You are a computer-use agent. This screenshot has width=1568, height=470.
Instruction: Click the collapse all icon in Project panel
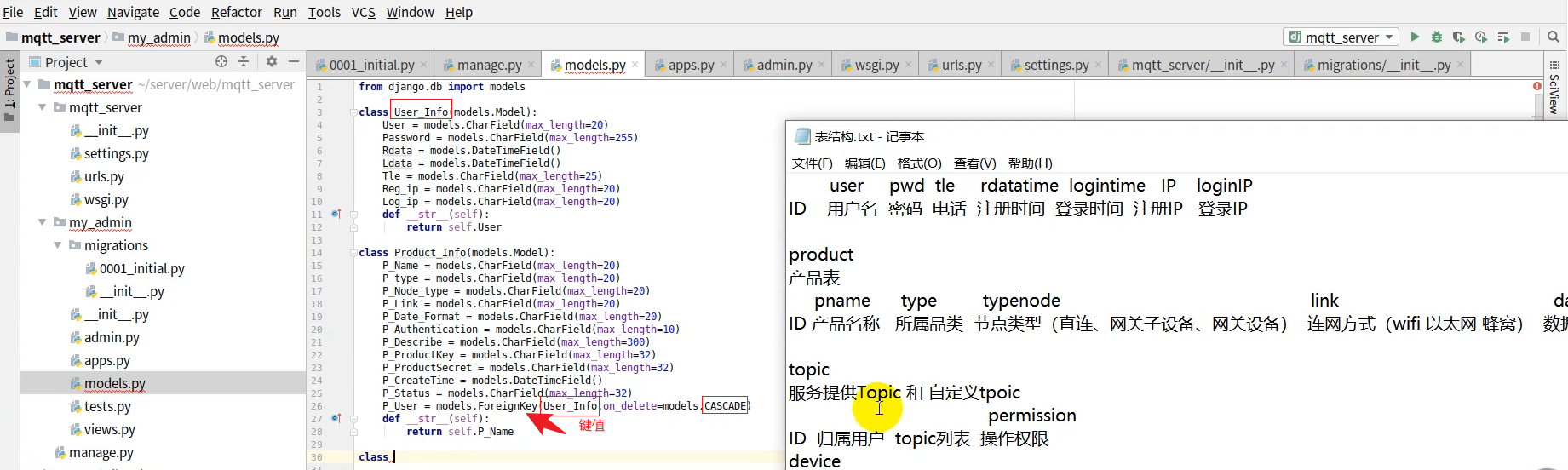coord(244,61)
